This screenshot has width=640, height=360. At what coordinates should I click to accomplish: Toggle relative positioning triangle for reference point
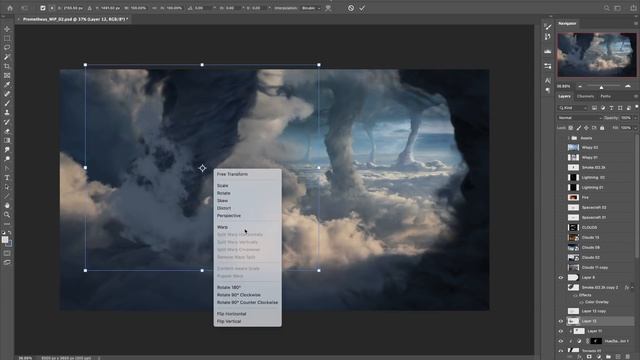pos(90,8)
